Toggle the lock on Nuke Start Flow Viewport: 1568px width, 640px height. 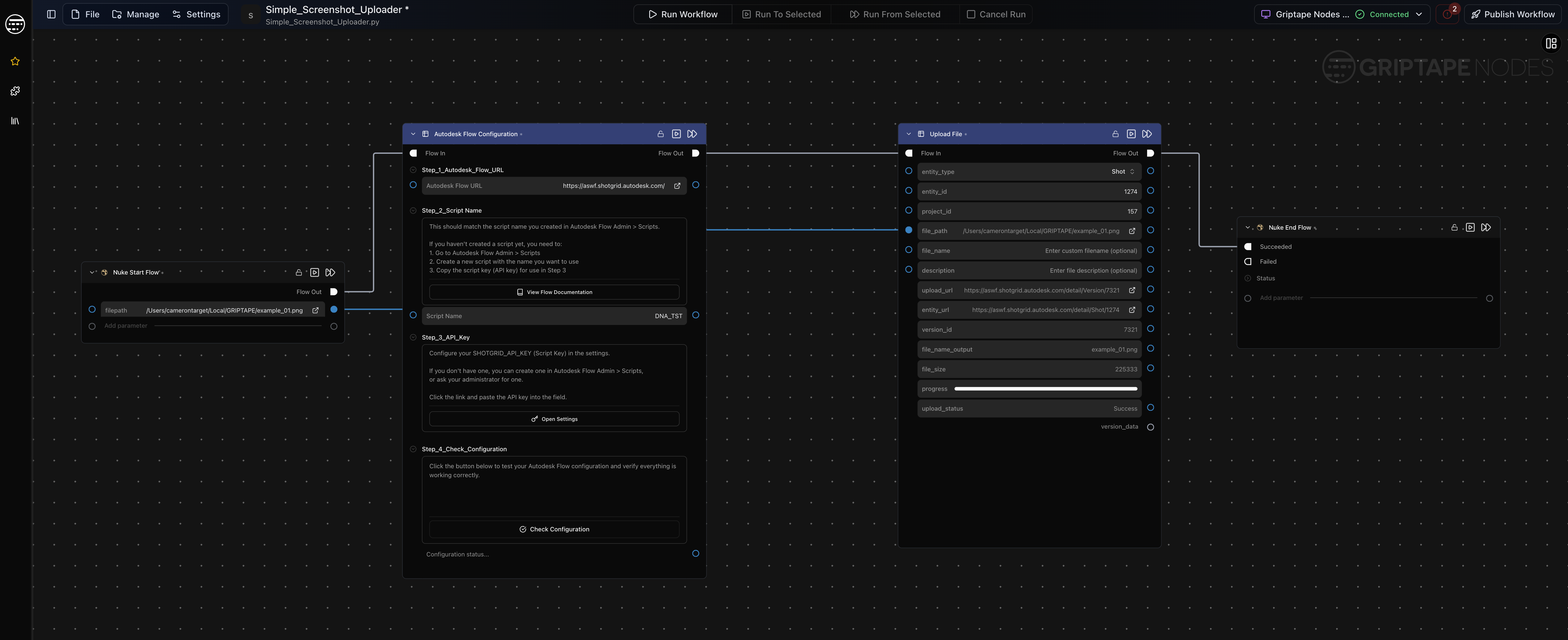[x=299, y=272]
